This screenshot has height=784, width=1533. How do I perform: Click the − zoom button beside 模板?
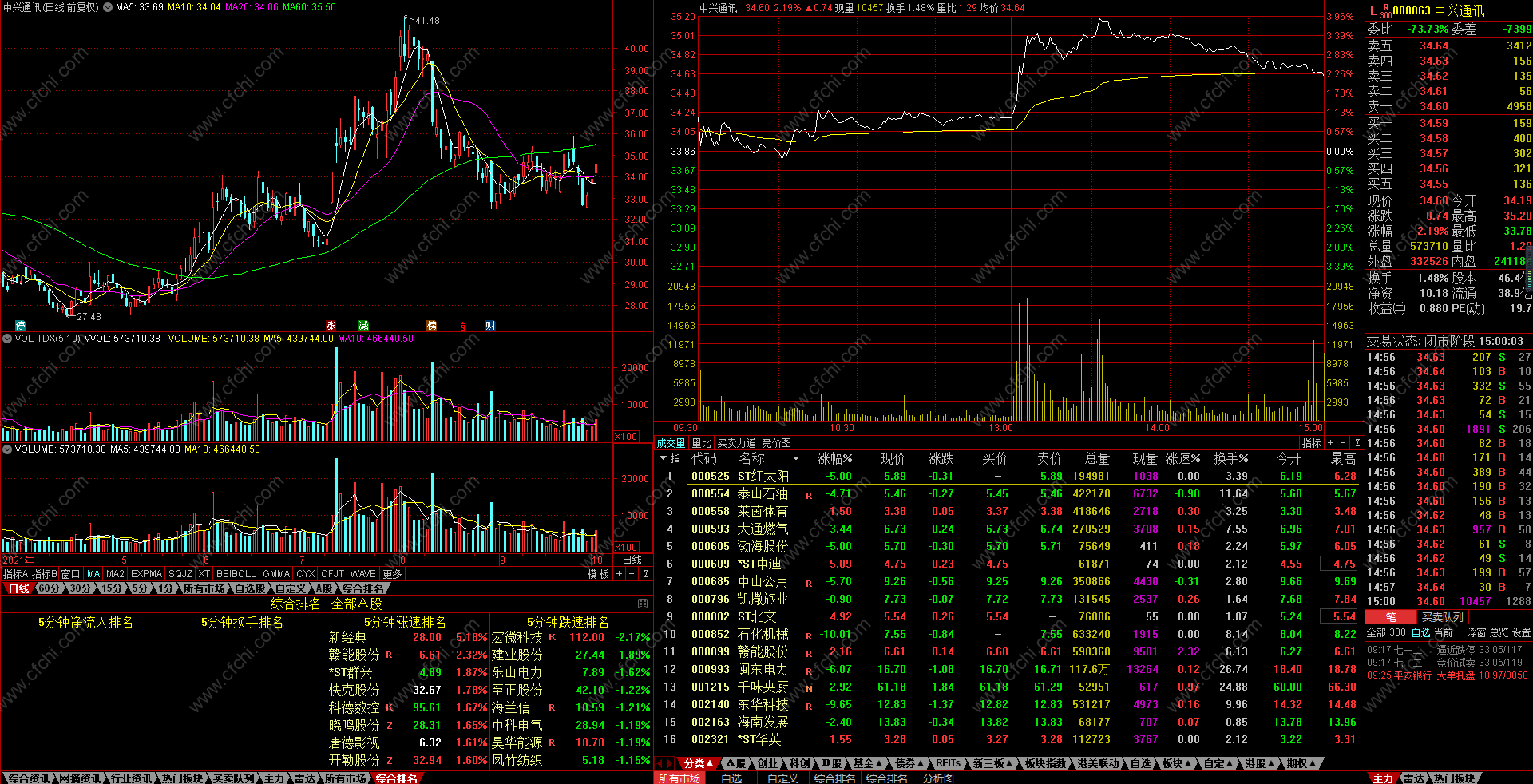(632, 574)
